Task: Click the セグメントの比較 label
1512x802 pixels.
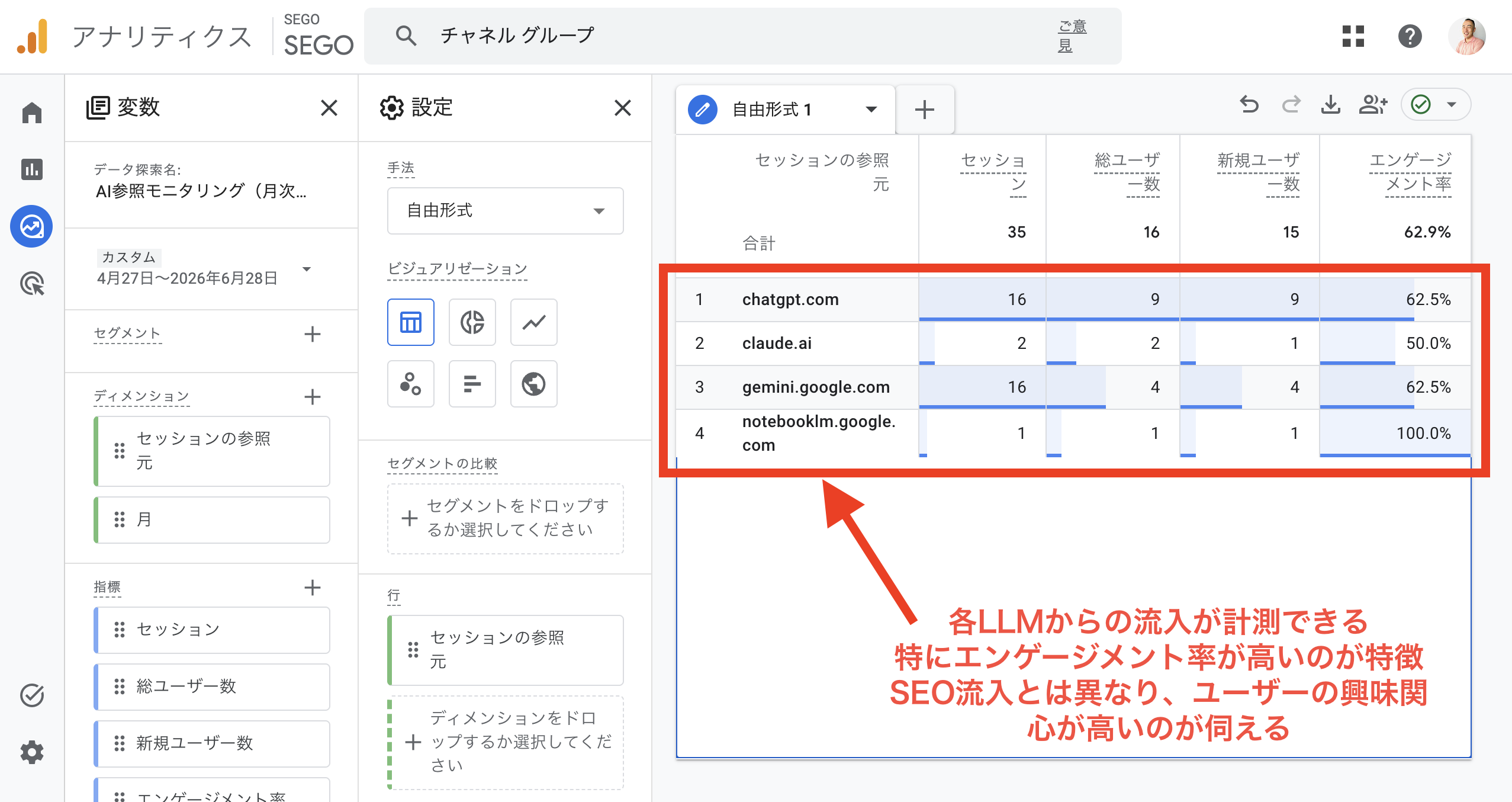Action: (442, 463)
